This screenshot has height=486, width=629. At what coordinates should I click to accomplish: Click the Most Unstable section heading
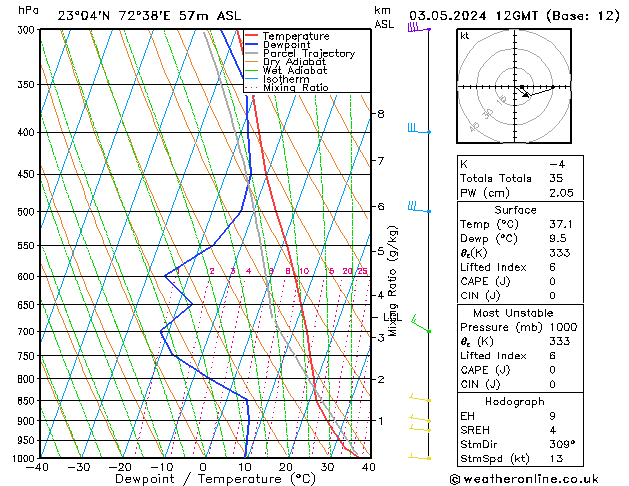point(513,313)
